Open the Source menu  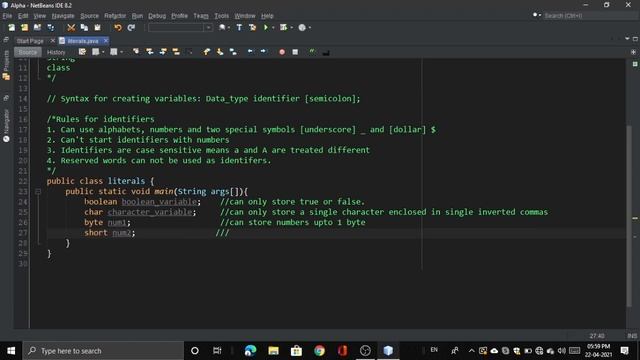(89, 16)
